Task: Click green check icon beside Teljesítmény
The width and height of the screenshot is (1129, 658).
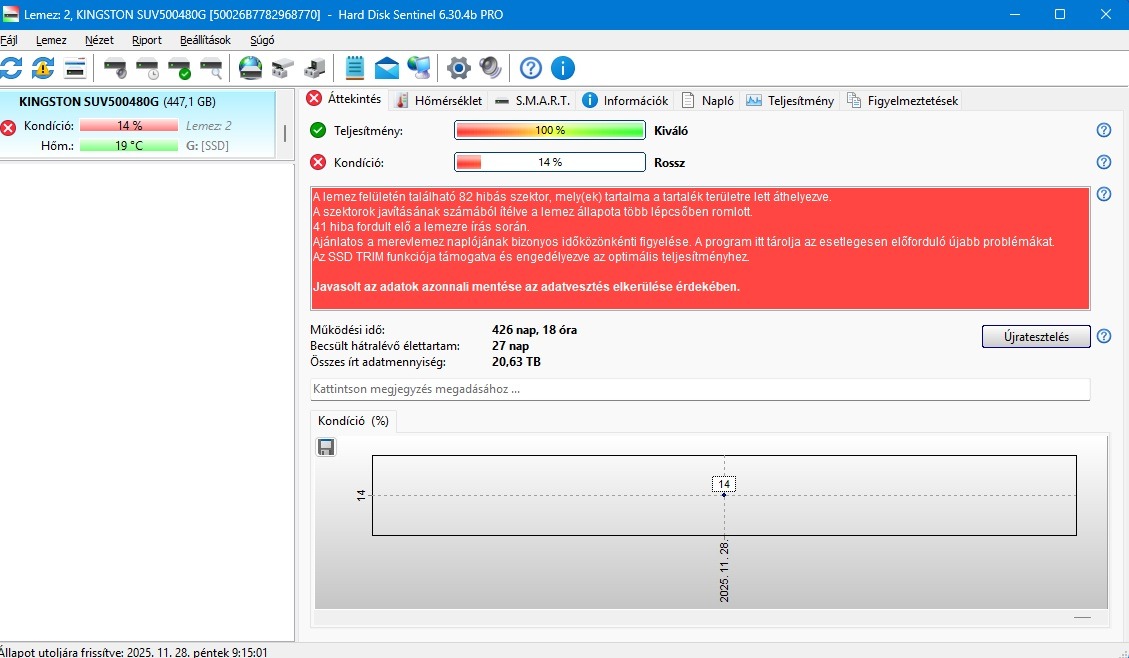Action: click(x=318, y=130)
